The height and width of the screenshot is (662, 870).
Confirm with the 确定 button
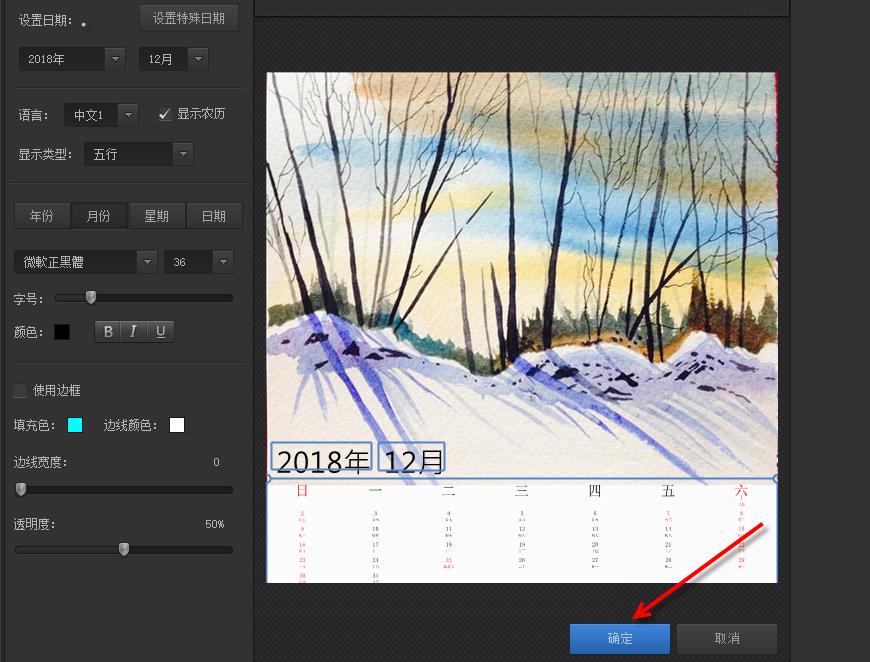pyautogui.click(x=620, y=639)
